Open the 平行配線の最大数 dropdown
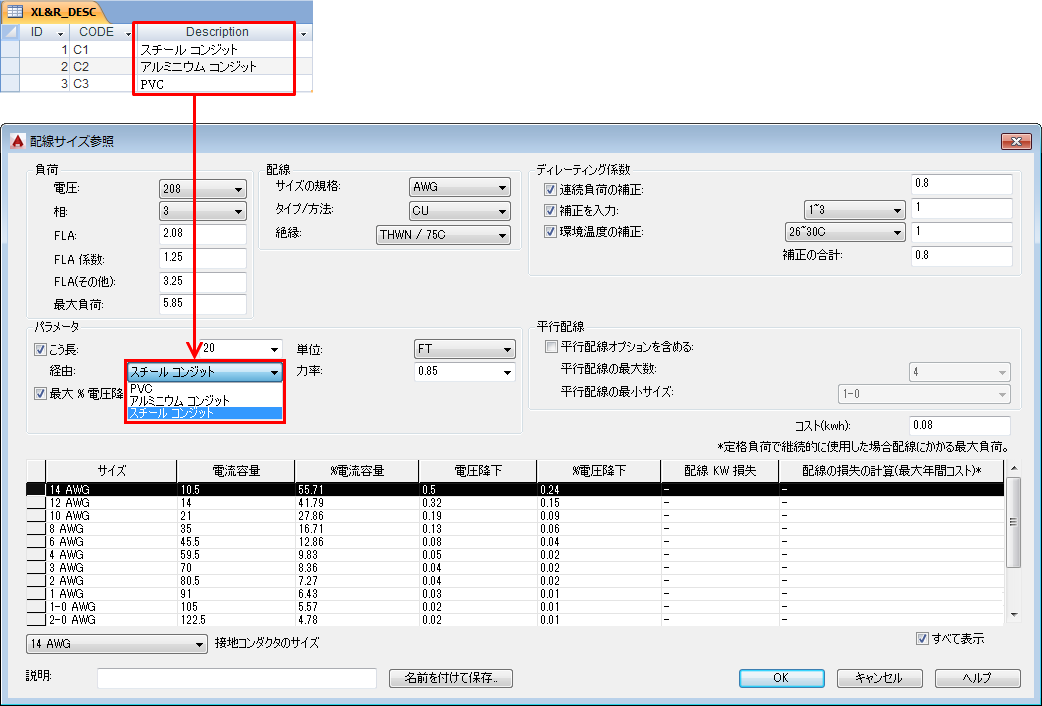Viewport: 1042px width, 706px height. 960,372
